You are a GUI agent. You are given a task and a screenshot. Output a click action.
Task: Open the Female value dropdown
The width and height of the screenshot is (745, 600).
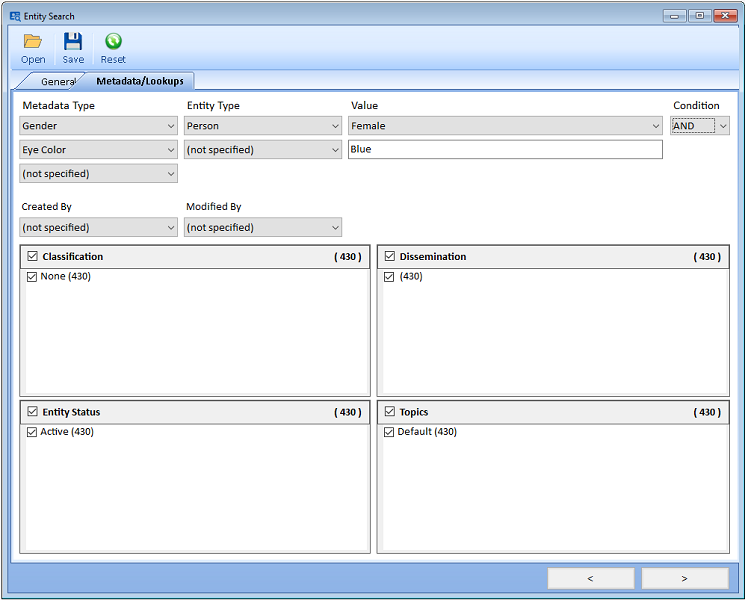coord(506,126)
